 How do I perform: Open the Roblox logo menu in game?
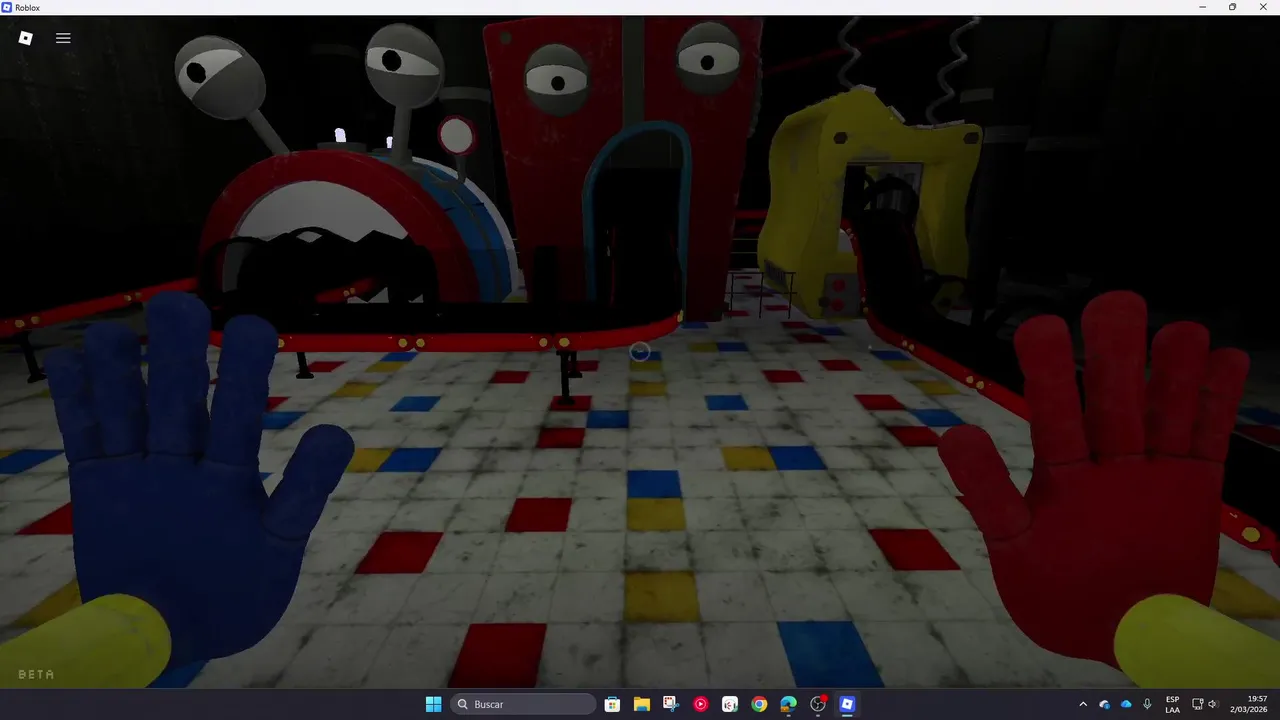point(26,38)
